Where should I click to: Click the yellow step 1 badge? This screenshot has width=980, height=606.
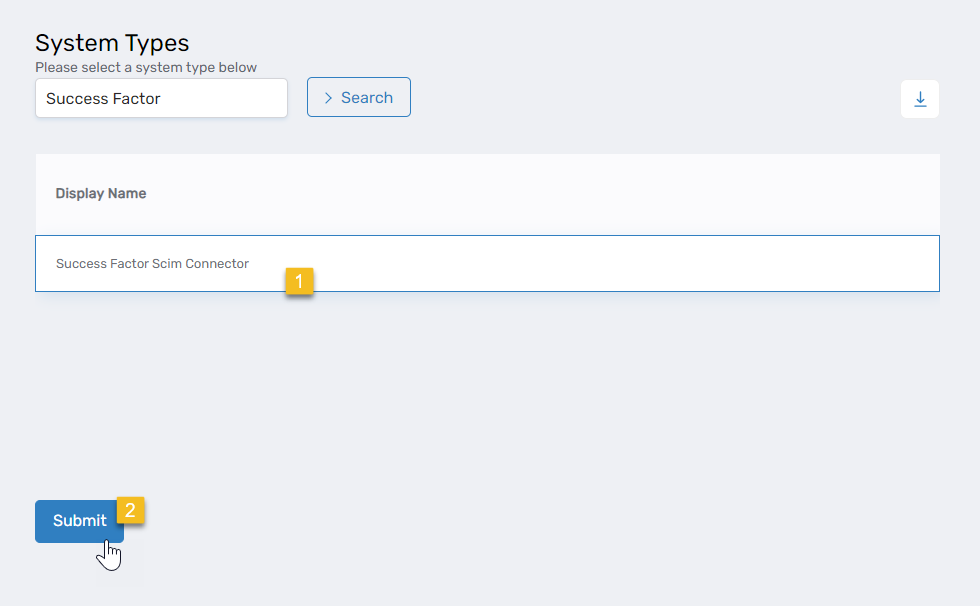(299, 282)
